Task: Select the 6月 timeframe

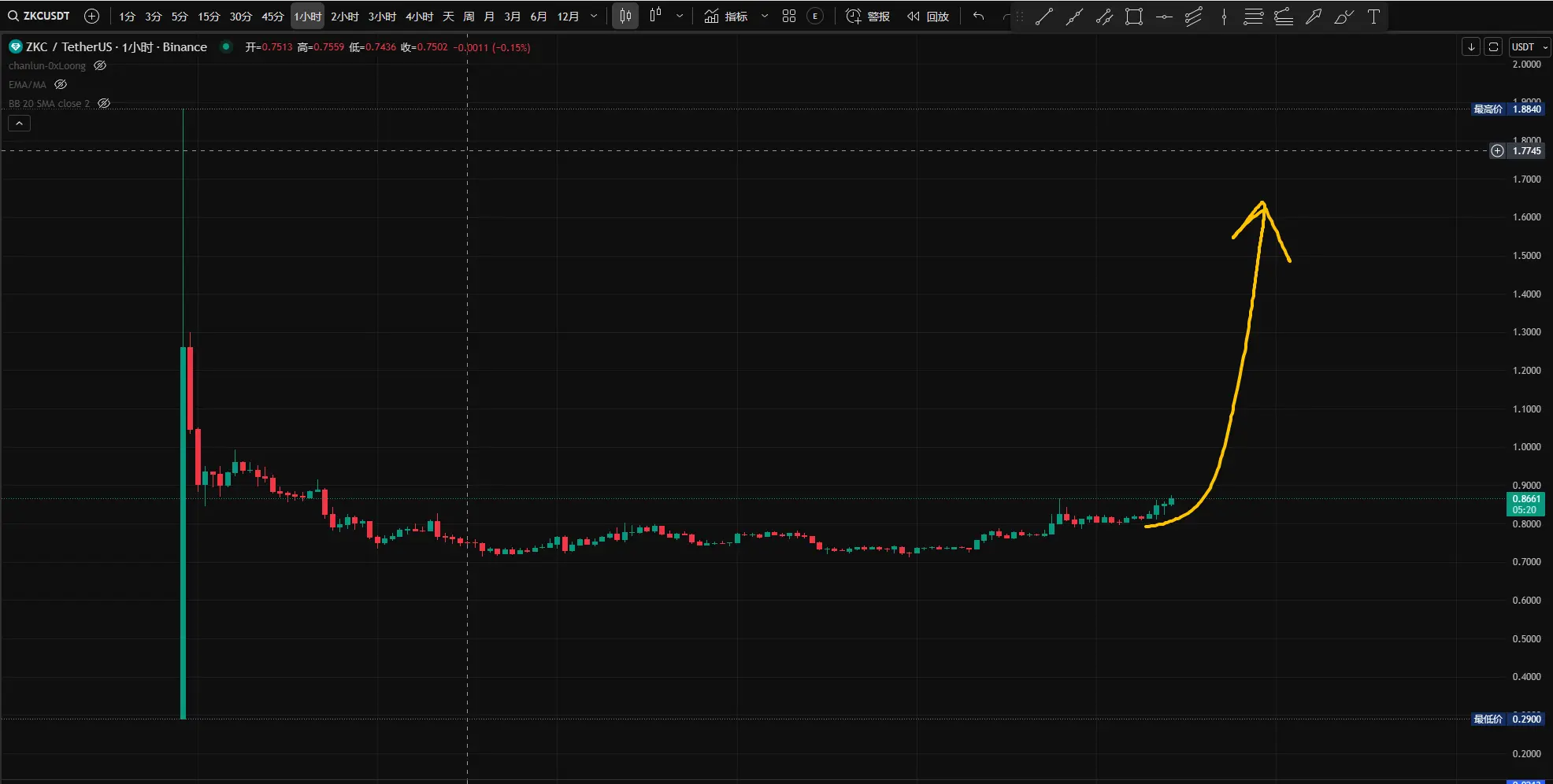Action: [539, 17]
